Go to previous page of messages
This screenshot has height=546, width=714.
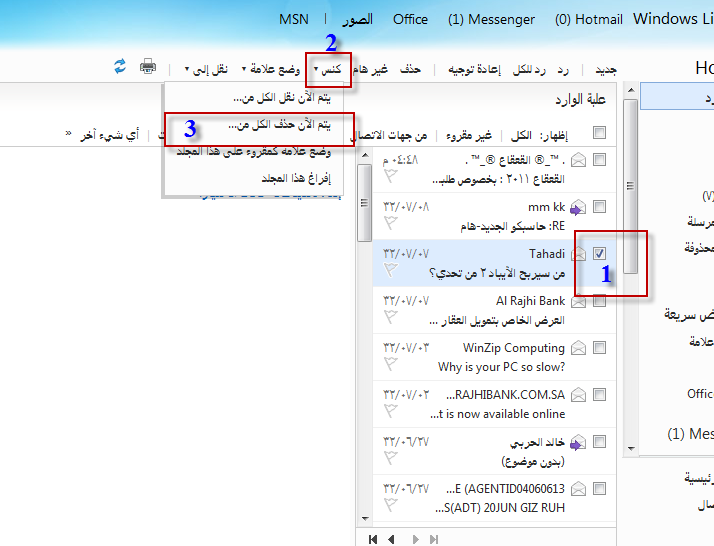[391, 539]
